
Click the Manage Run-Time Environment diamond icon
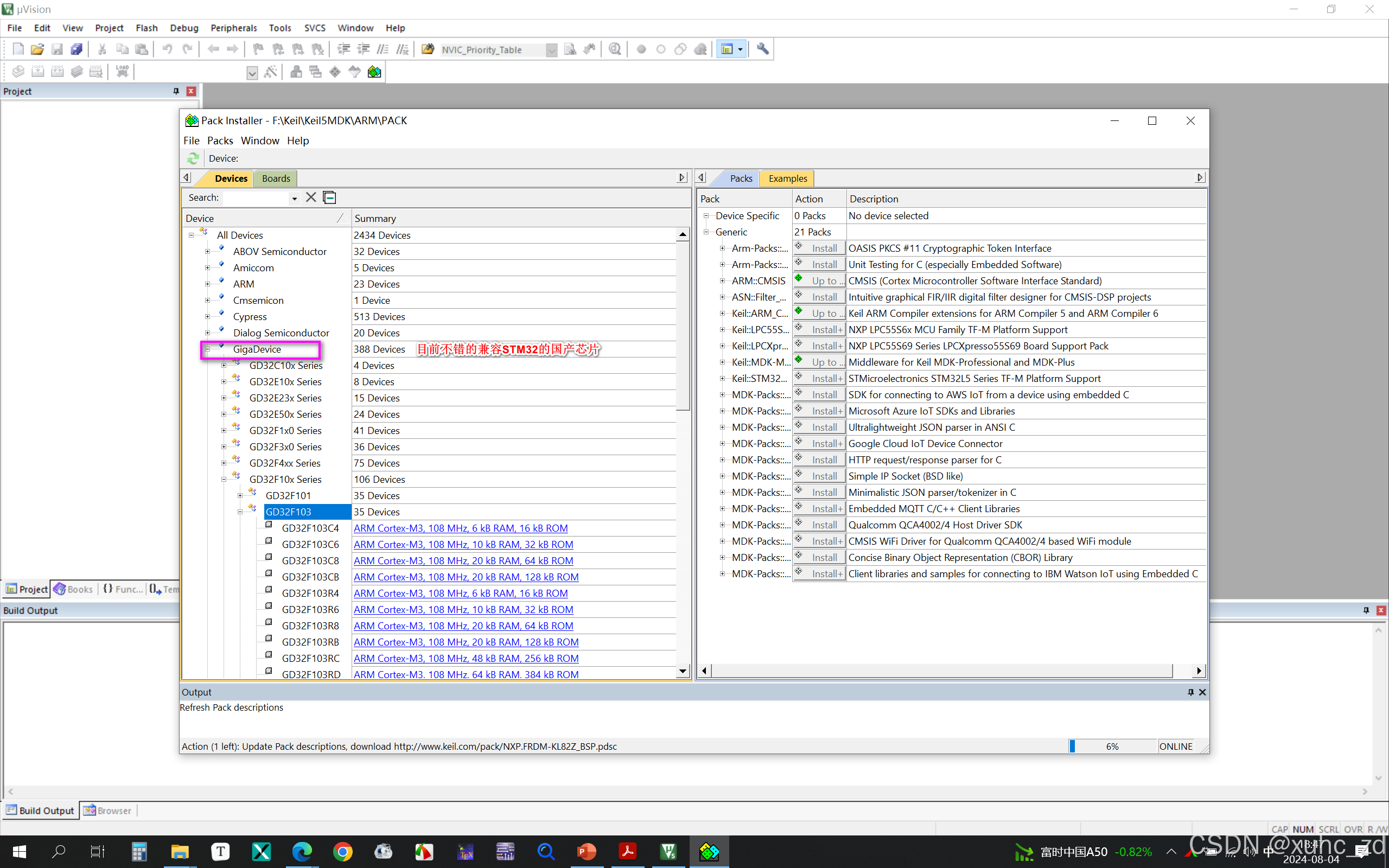335,72
